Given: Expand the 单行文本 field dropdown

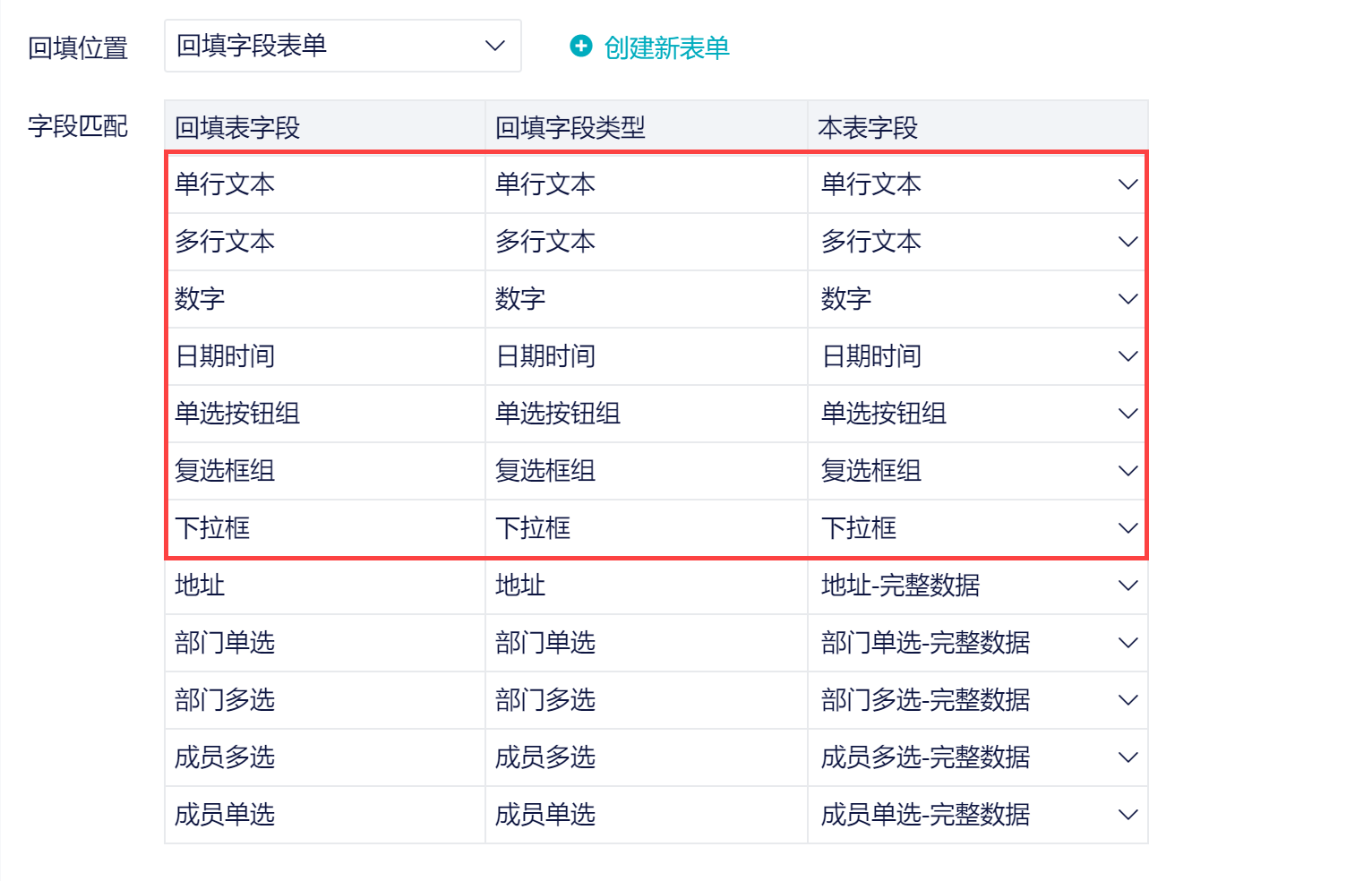Looking at the screenshot, I should [977, 184].
